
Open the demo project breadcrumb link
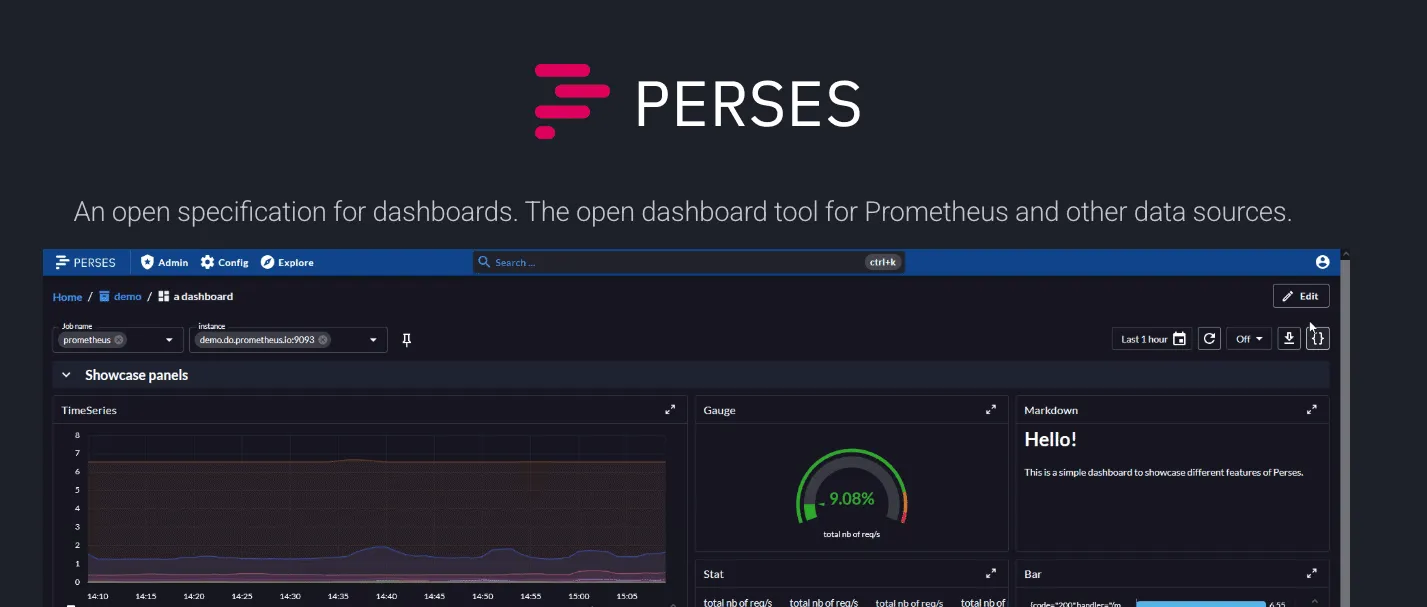coord(120,297)
